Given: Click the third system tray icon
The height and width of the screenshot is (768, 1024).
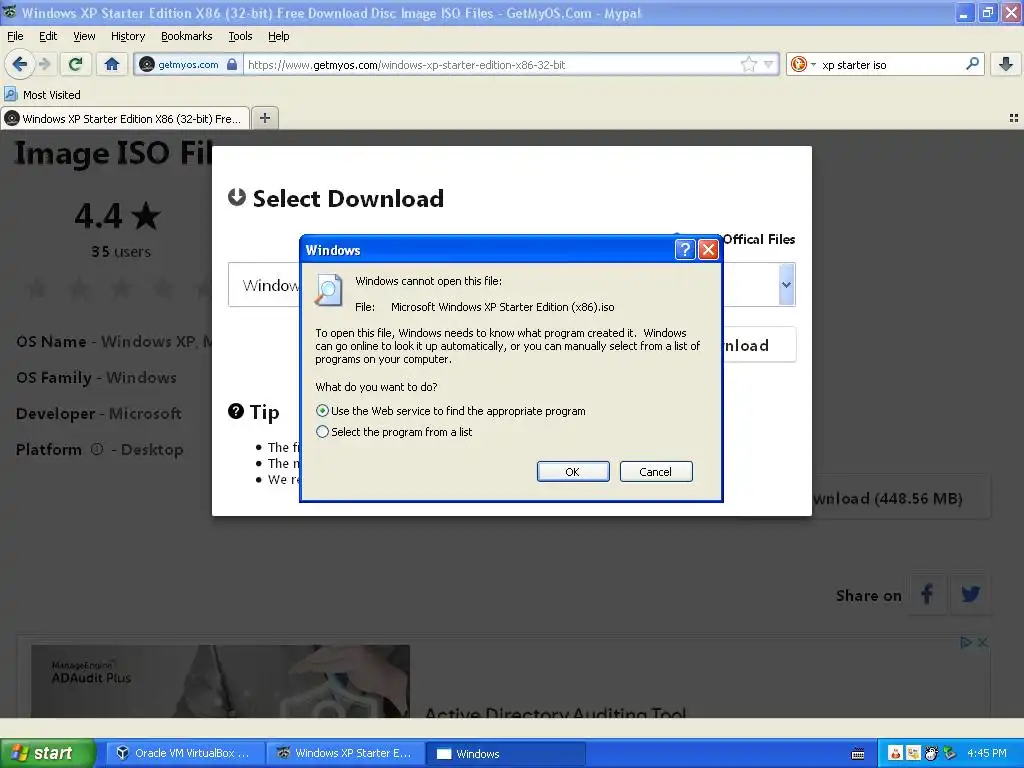Looking at the screenshot, I should pyautogui.click(x=931, y=753).
